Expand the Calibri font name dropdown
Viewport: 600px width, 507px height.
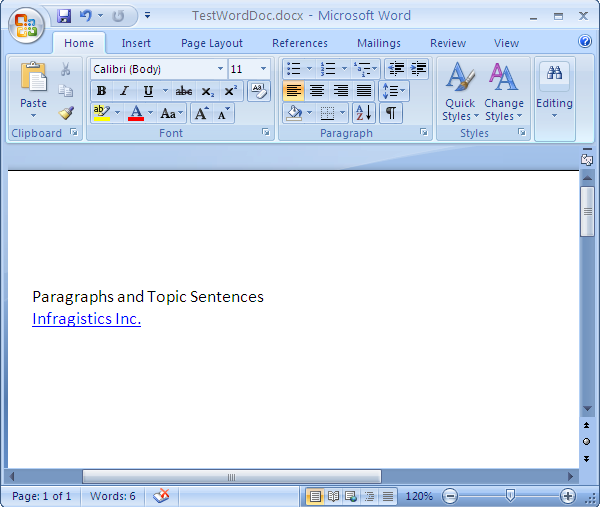point(220,69)
